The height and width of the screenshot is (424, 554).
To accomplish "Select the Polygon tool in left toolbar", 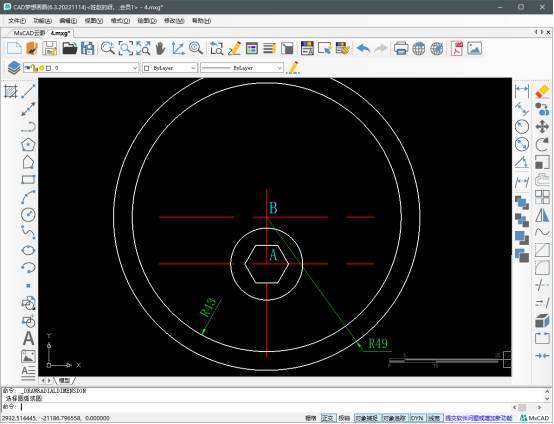I will [28, 145].
